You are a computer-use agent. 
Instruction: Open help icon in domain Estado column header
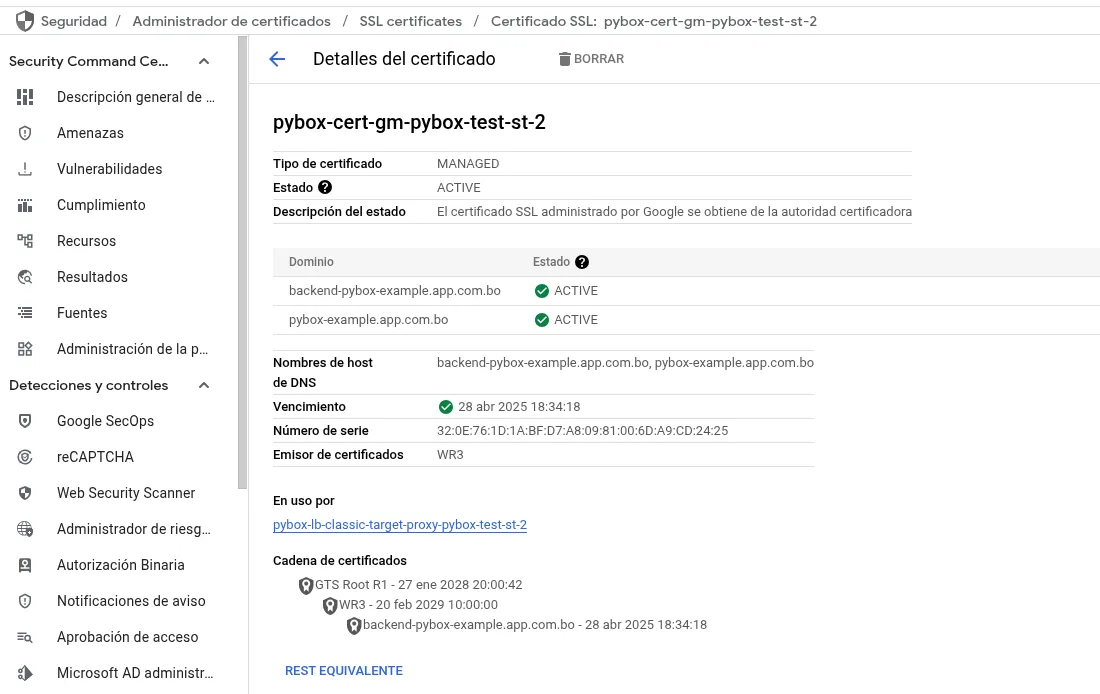(x=582, y=262)
